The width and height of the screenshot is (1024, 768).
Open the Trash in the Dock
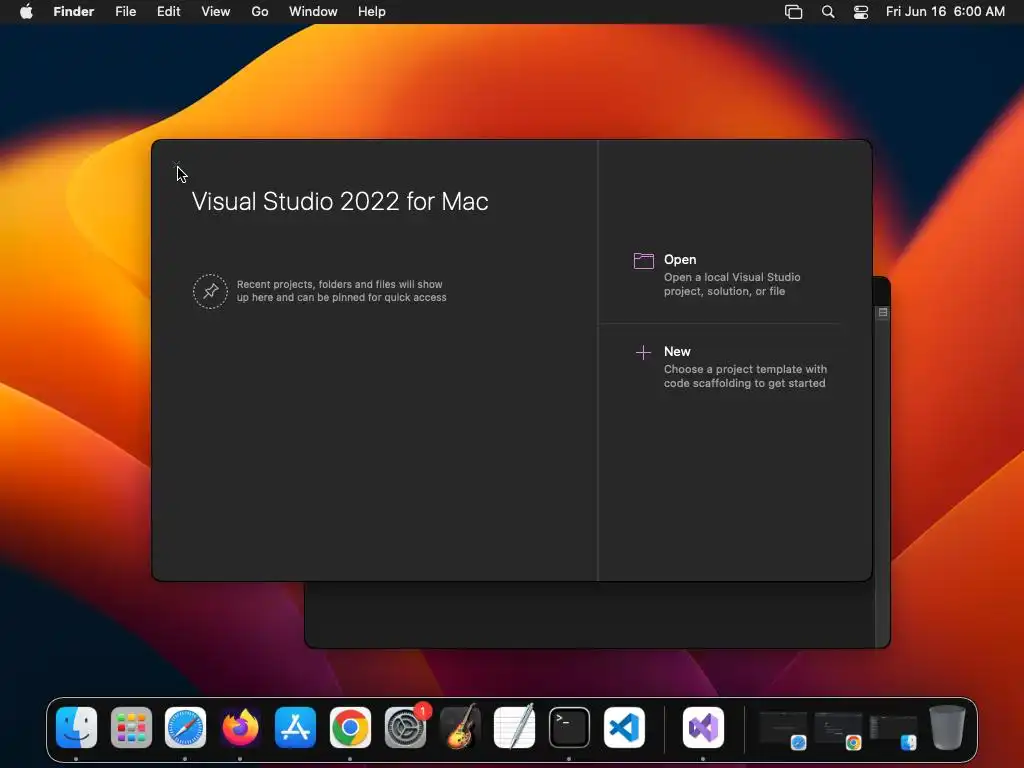point(947,728)
